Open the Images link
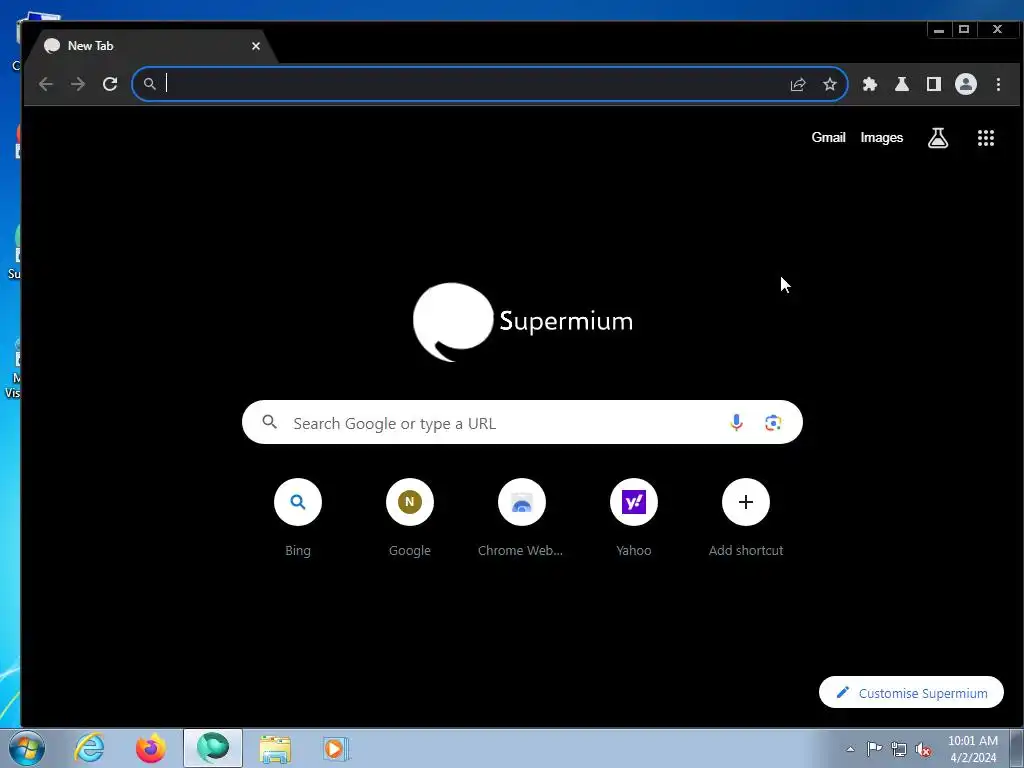 tap(882, 138)
